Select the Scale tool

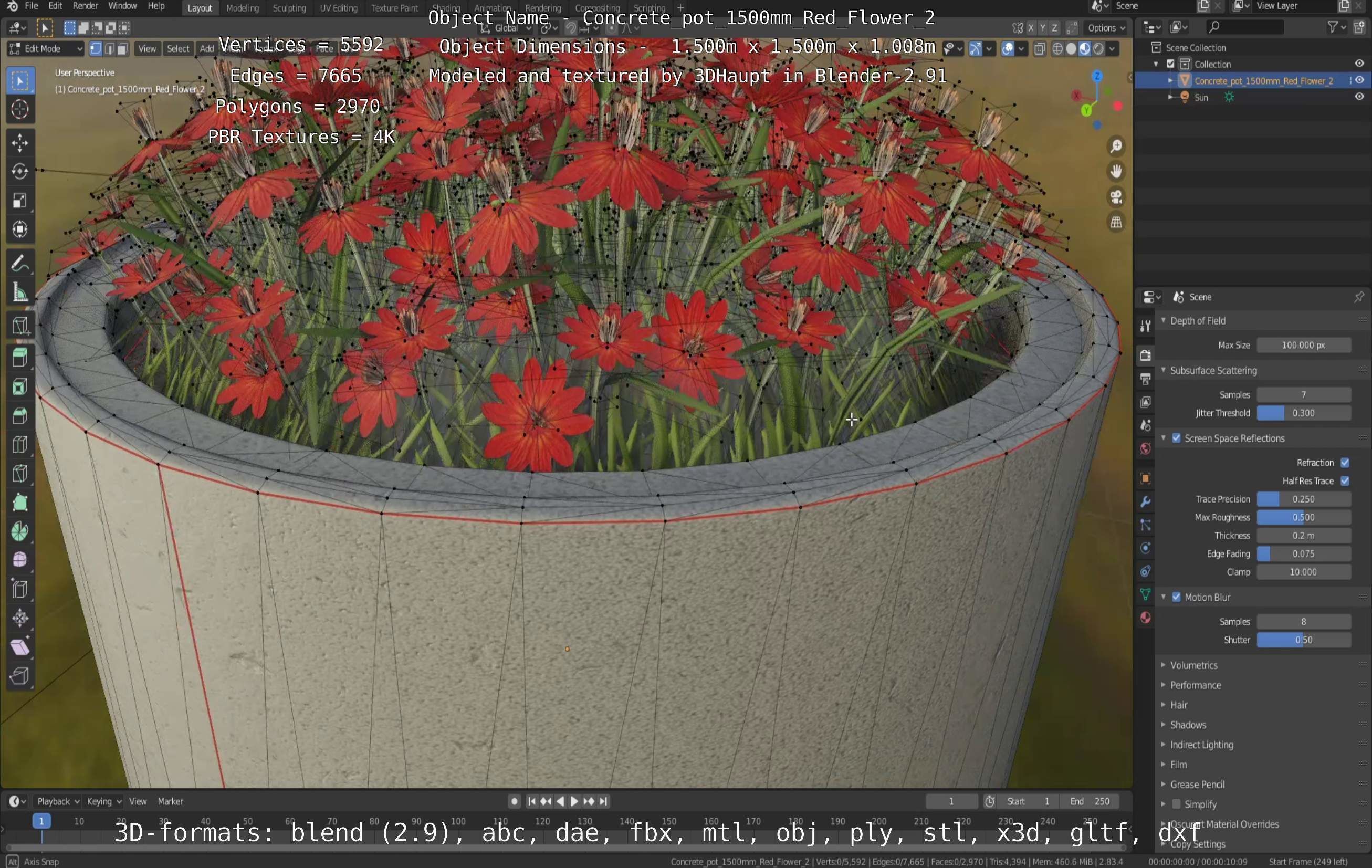pyautogui.click(x=20, y=201)
